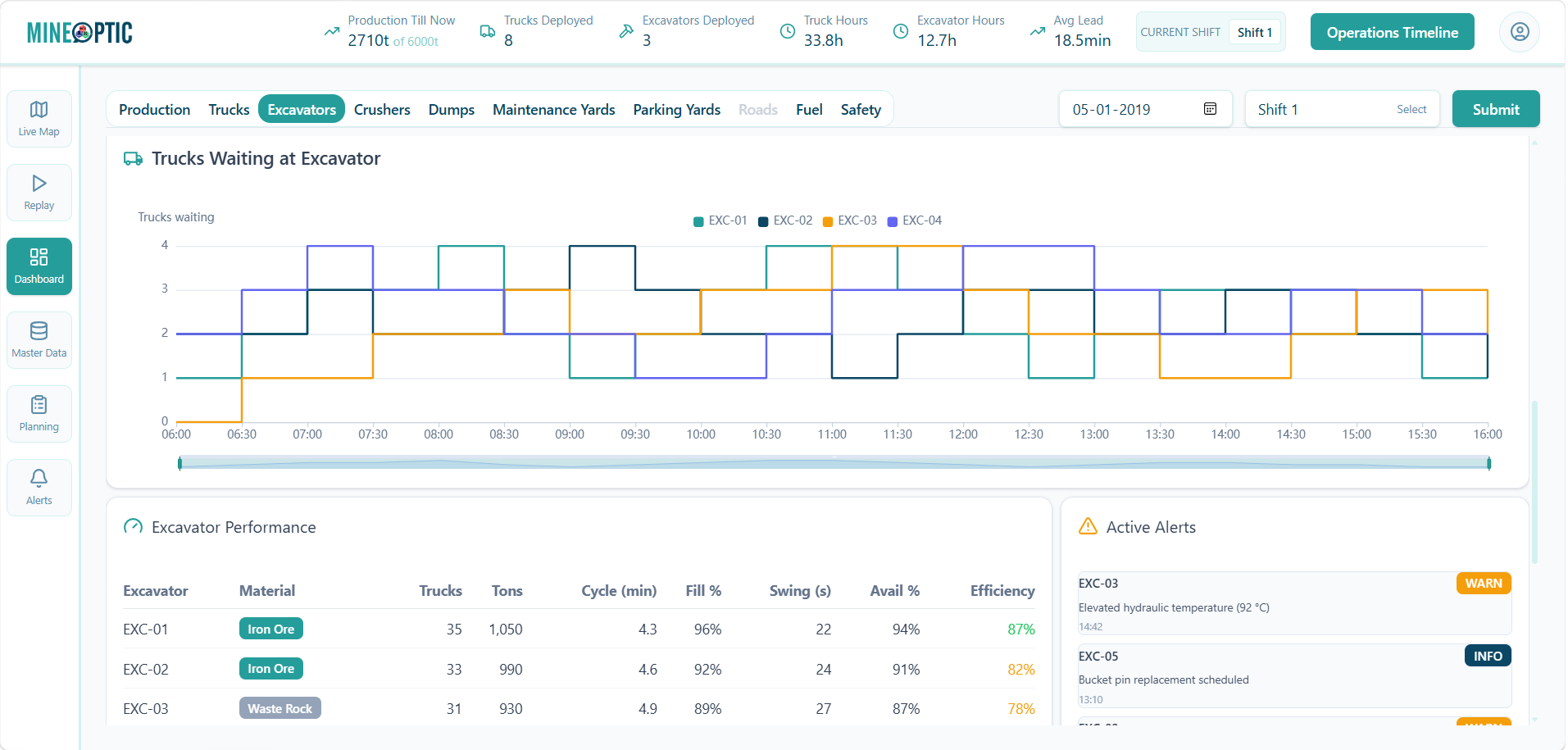Click the Efficiency column header
Image resolution: width=1568 pixels, height=750 pixels.
1002,591
